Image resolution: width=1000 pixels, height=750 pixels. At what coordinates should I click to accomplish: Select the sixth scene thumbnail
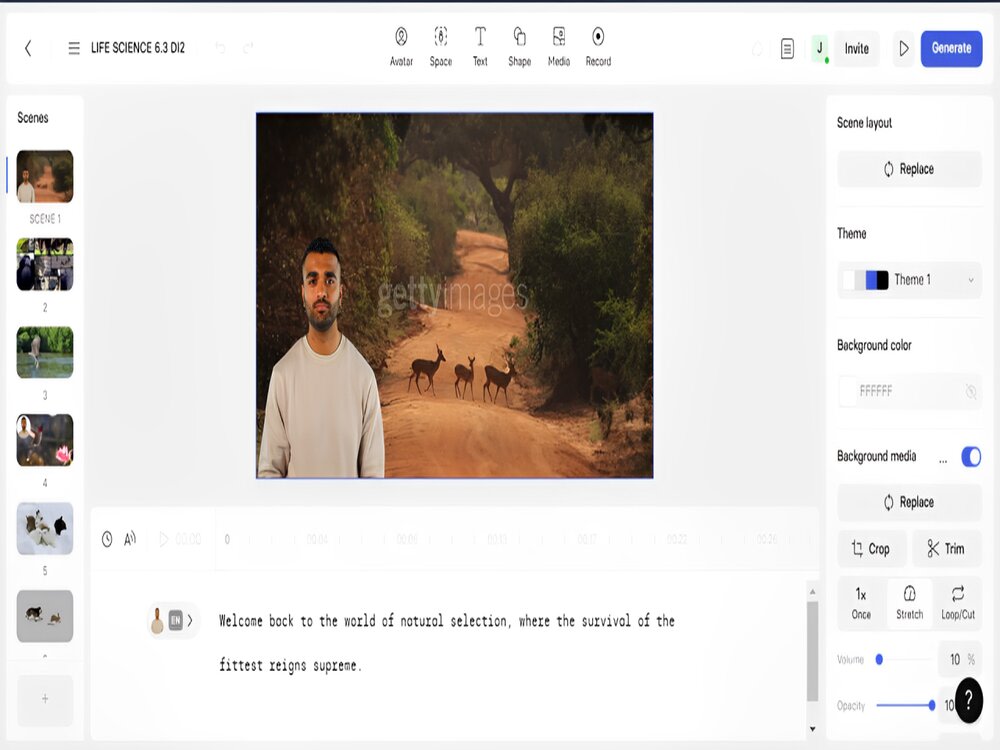[45, 616]
